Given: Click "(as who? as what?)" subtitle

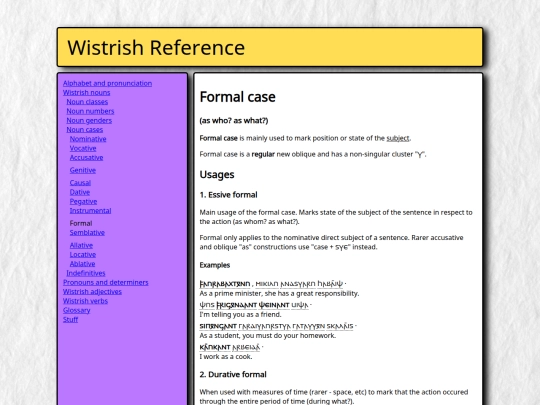Looking at the screenshot, I should [234, 121].
